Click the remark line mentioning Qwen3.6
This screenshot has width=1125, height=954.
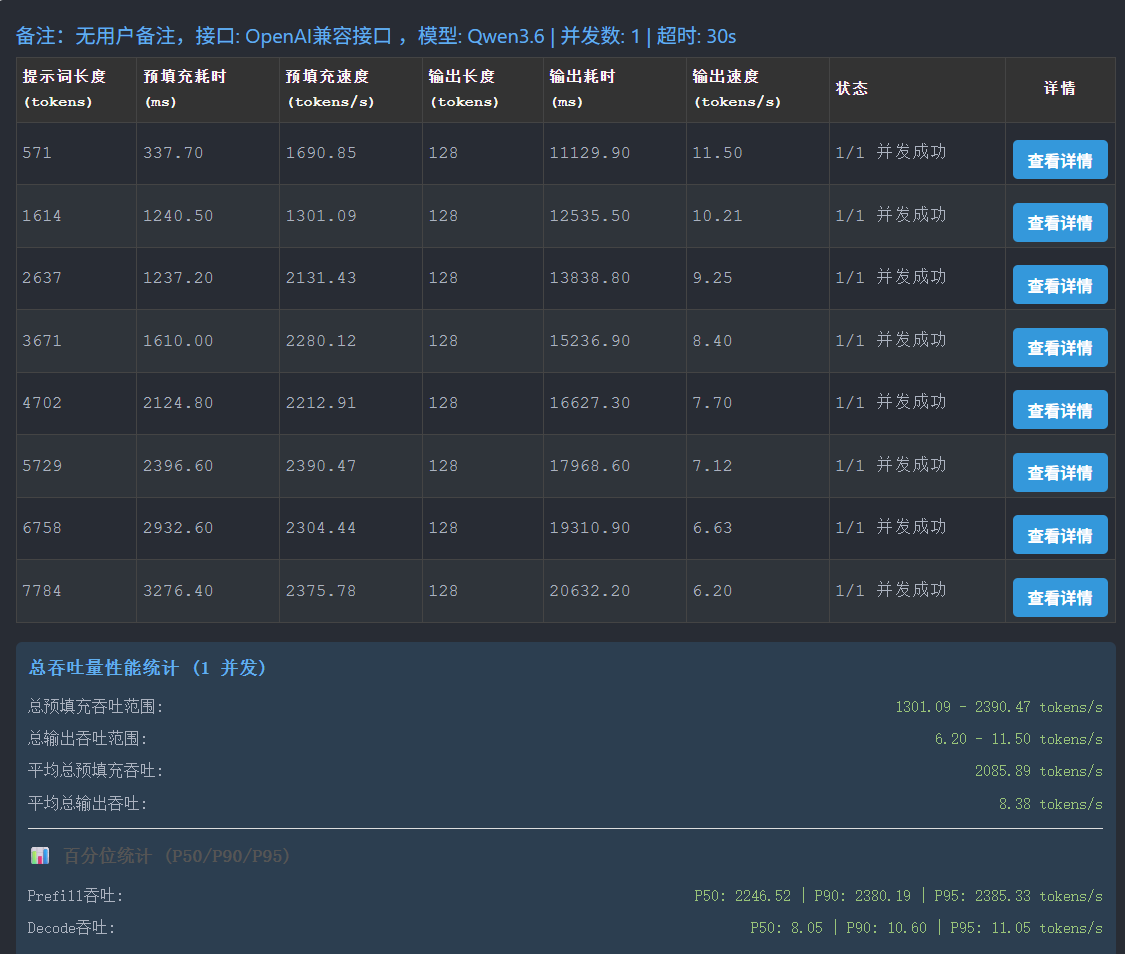(x=376, y=36)
